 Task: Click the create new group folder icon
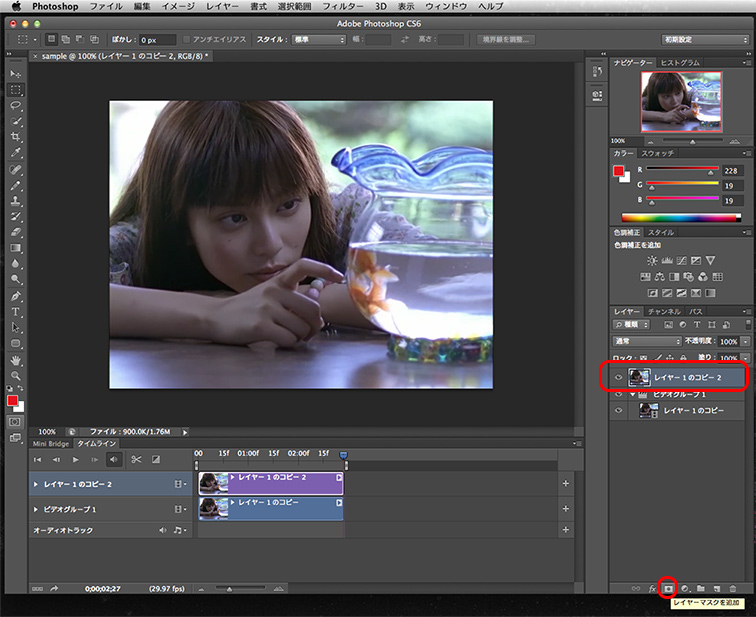pyautogui.click(x=701, y=589)
